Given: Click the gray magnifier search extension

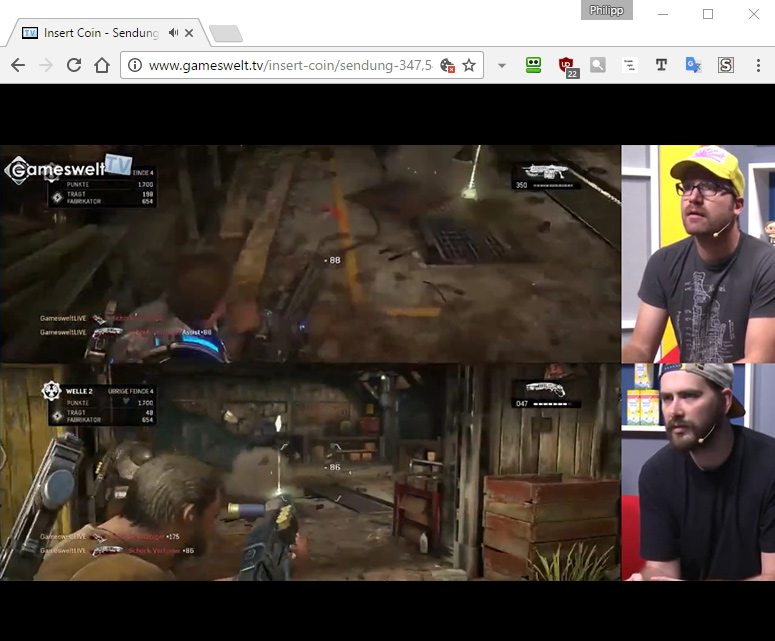Looking at the screenshot, I should pos(598,65).
